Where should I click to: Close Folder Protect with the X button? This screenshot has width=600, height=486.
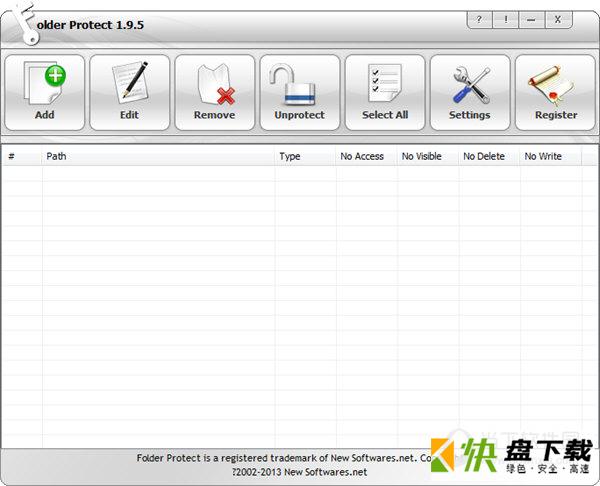(x=558, y=20)
